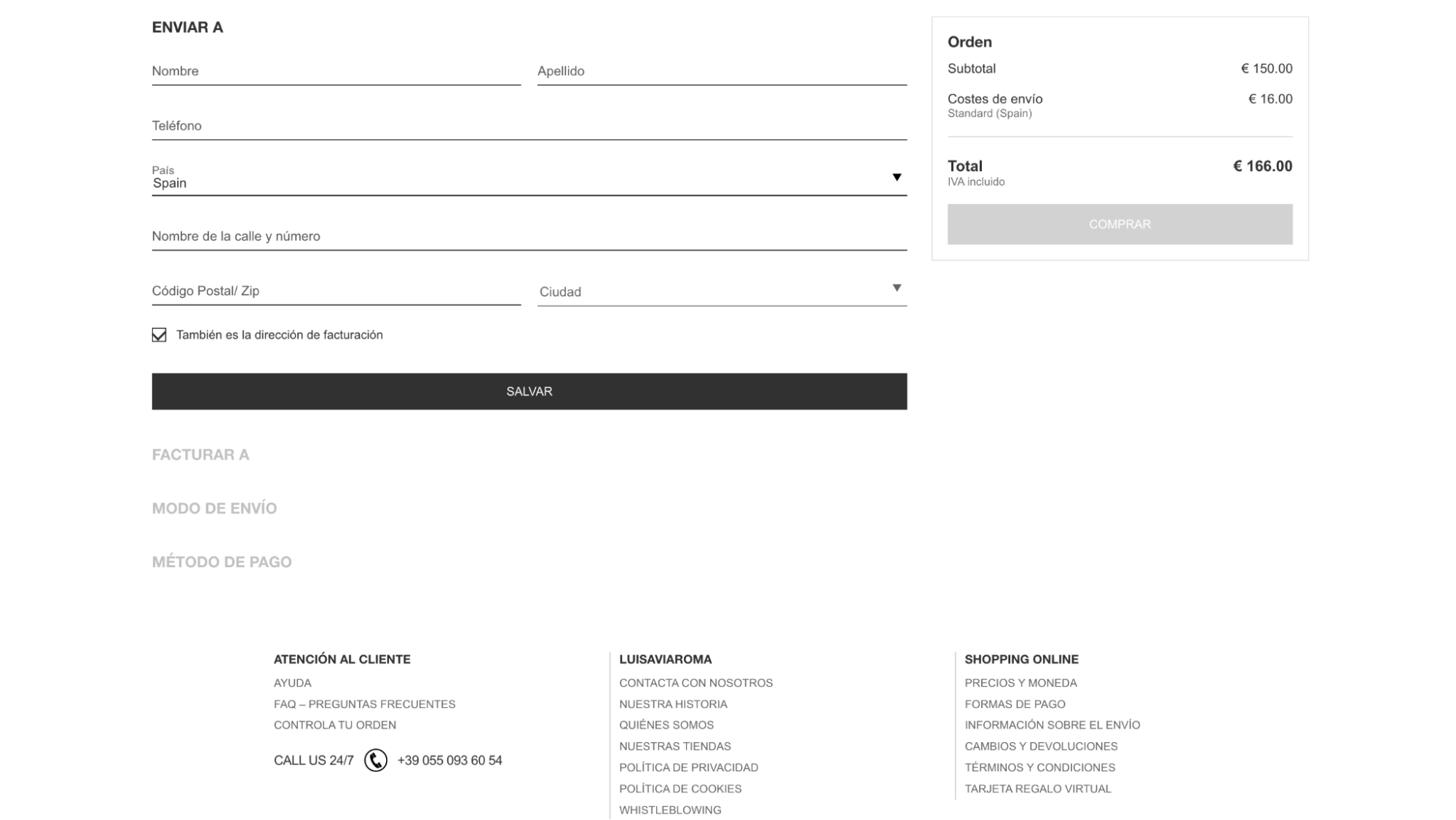This screenshot has width=1456, height=820.
Task: Open CAMBIOS Y DEVOLUCIONES link
Action: 1041,746
